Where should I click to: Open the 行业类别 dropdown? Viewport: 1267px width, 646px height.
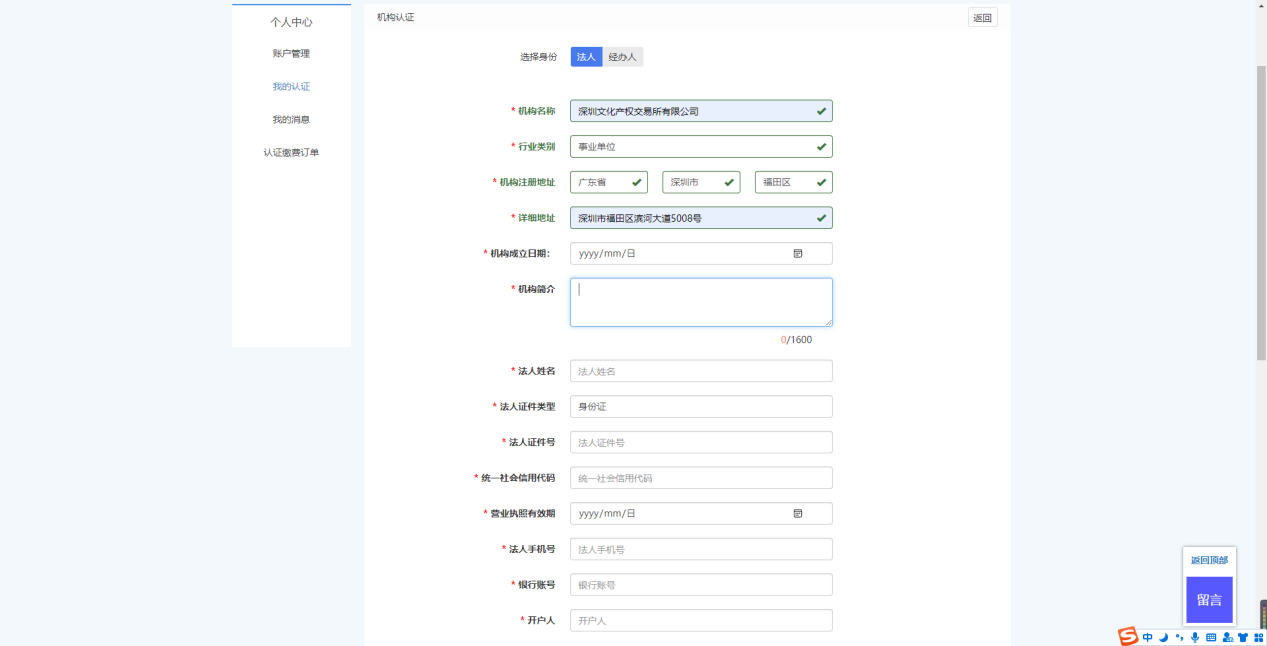[700, 147]
